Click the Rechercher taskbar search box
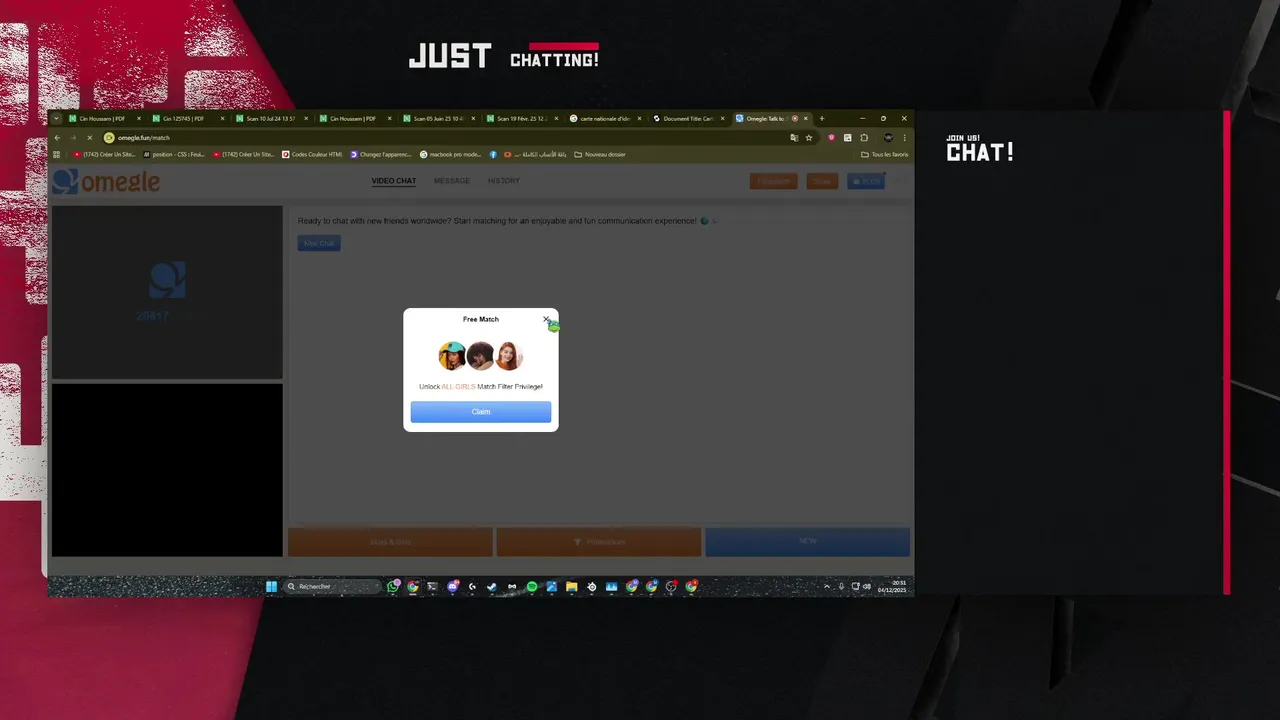This screenshot has width=1280, height=720. pos(332,586)
